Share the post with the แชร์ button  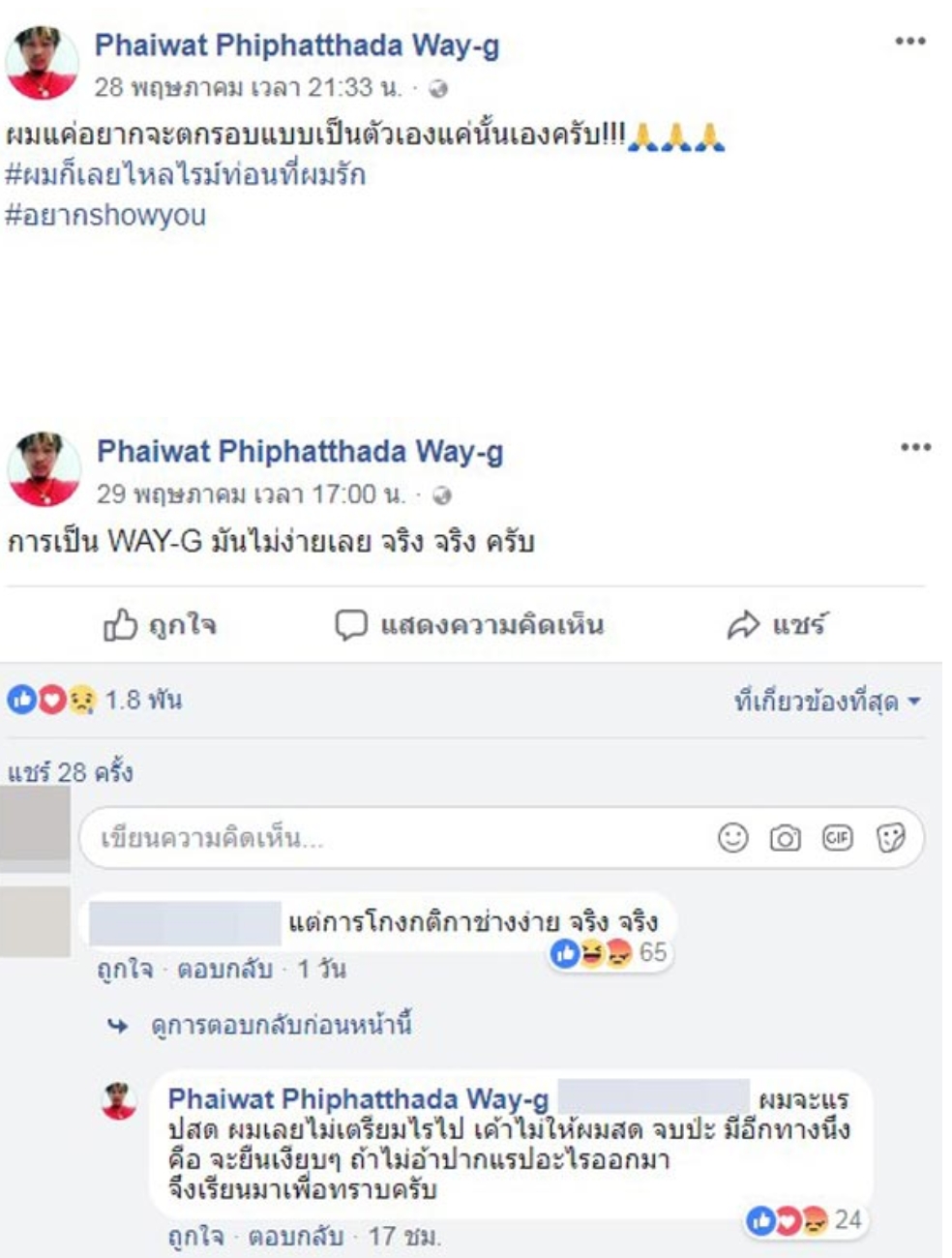[x=777, y=625]
